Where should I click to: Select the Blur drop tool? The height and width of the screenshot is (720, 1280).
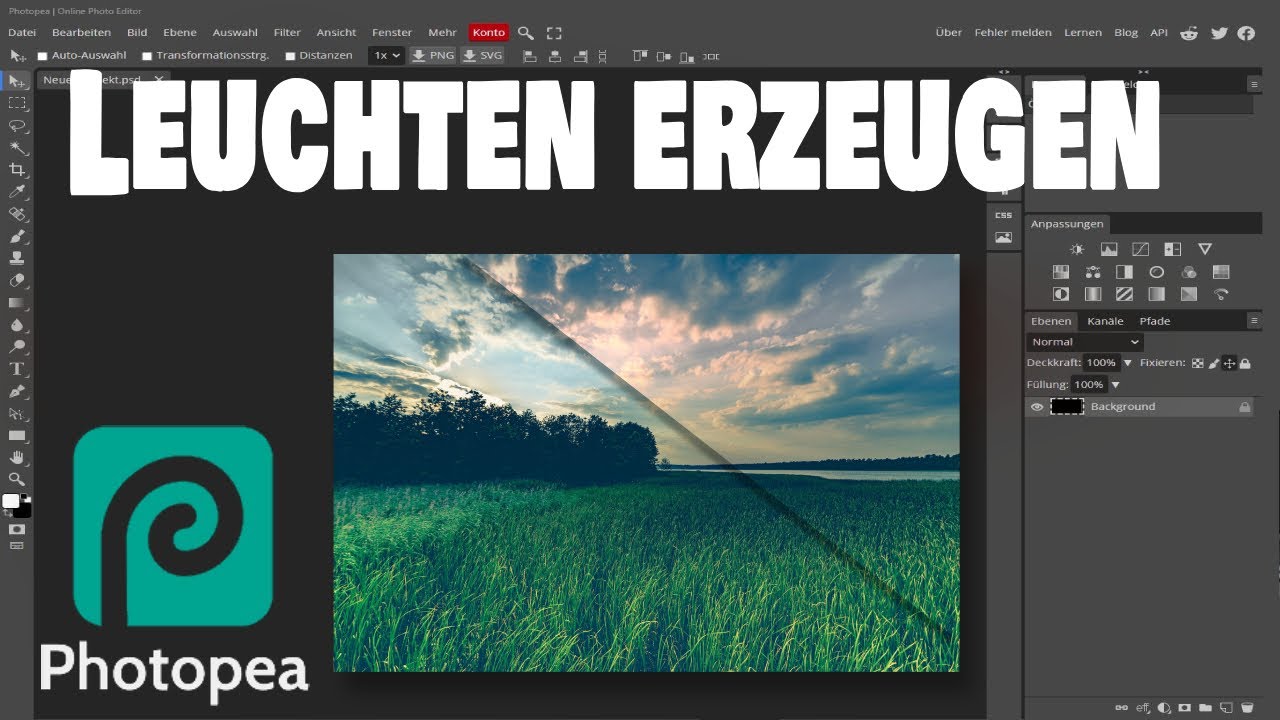coord(17,325)
